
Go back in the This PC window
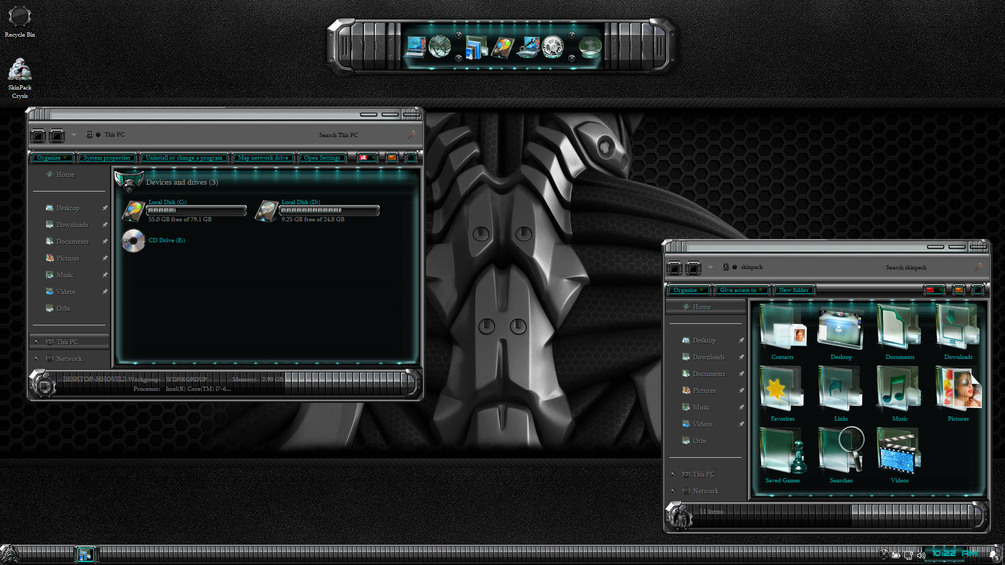tap(38, 135)
